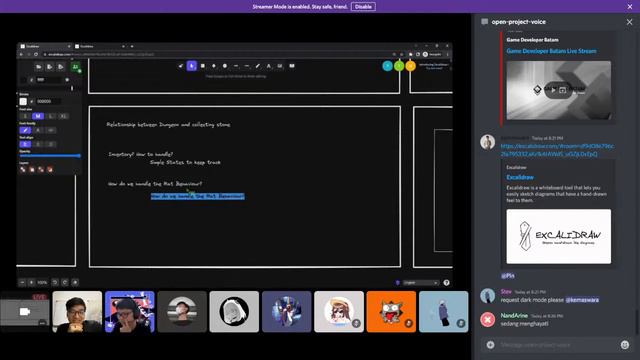Select the Diamond shape tool
The height and width of the screenshot is (360, 640).
pyautogui.click(x=213, y=66)
